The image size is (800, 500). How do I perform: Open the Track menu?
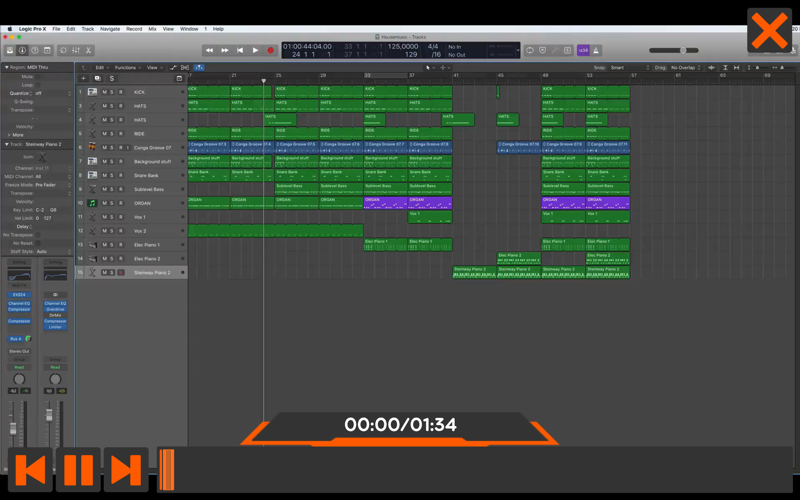88,29
